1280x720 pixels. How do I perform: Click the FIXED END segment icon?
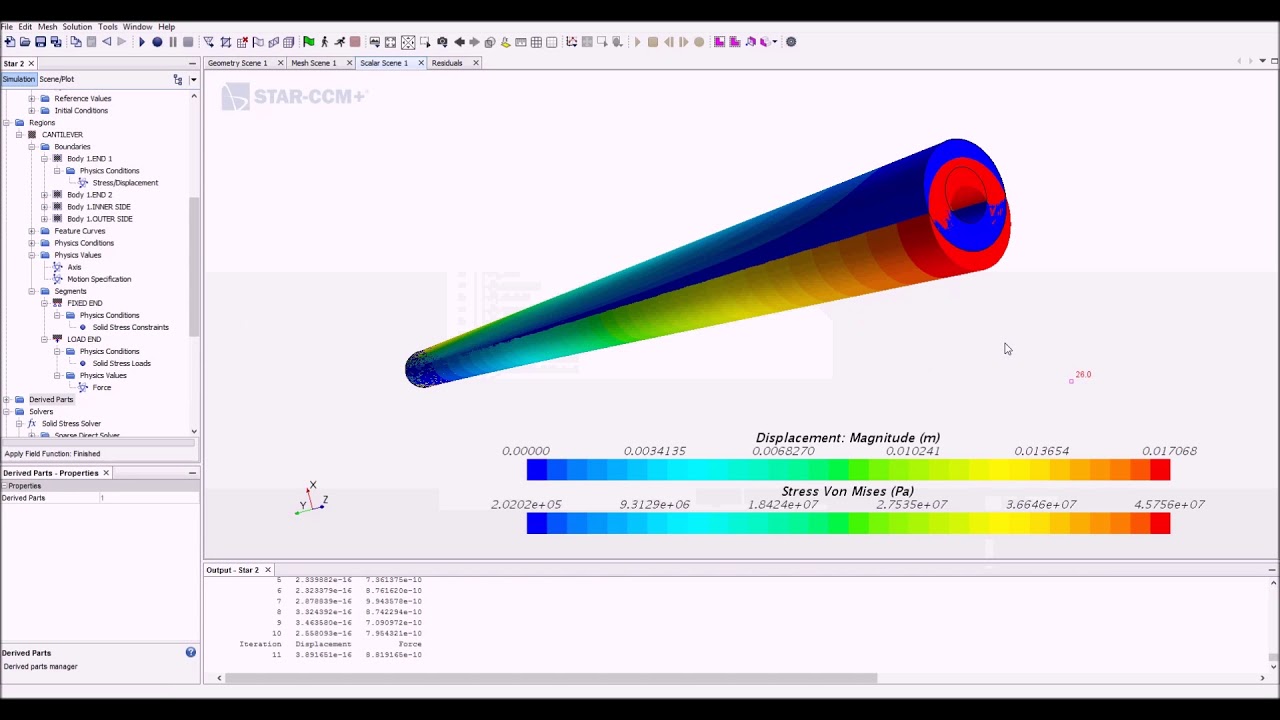tap(57, 303)
